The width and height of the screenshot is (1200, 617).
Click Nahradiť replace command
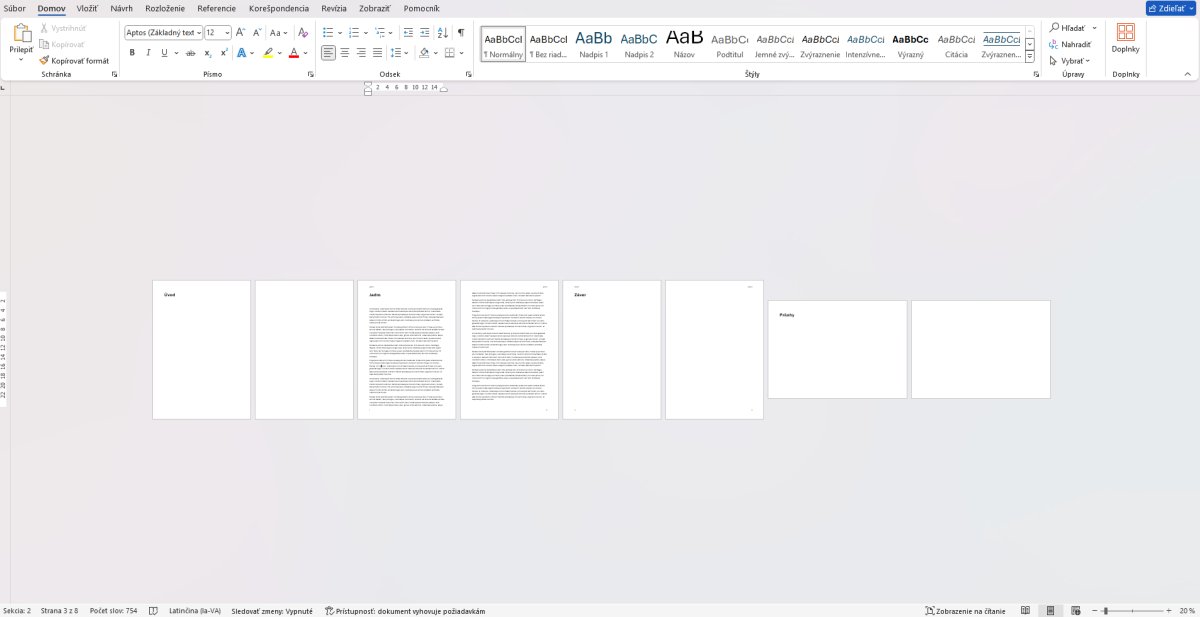click(x=1069, y=44)
